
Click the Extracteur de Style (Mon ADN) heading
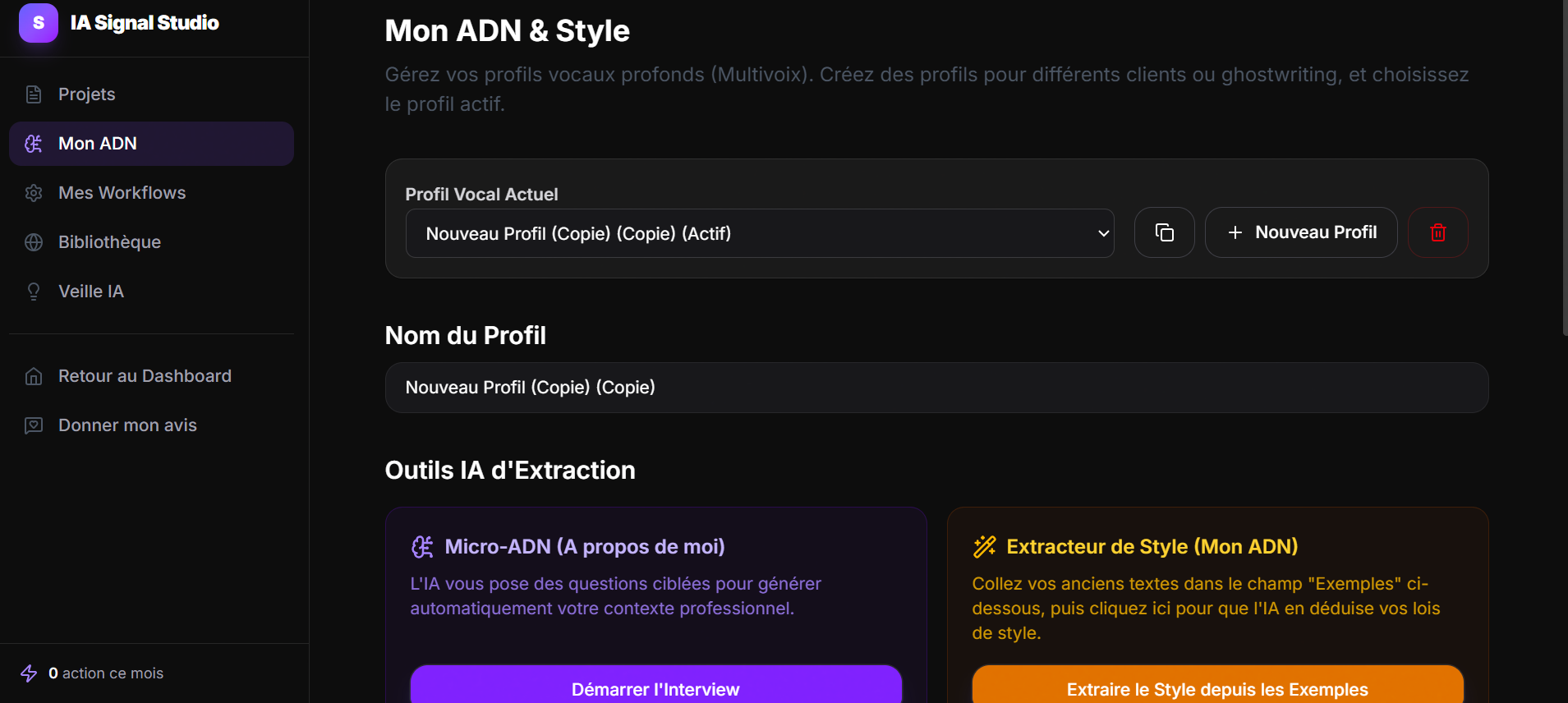[1152, 547]
